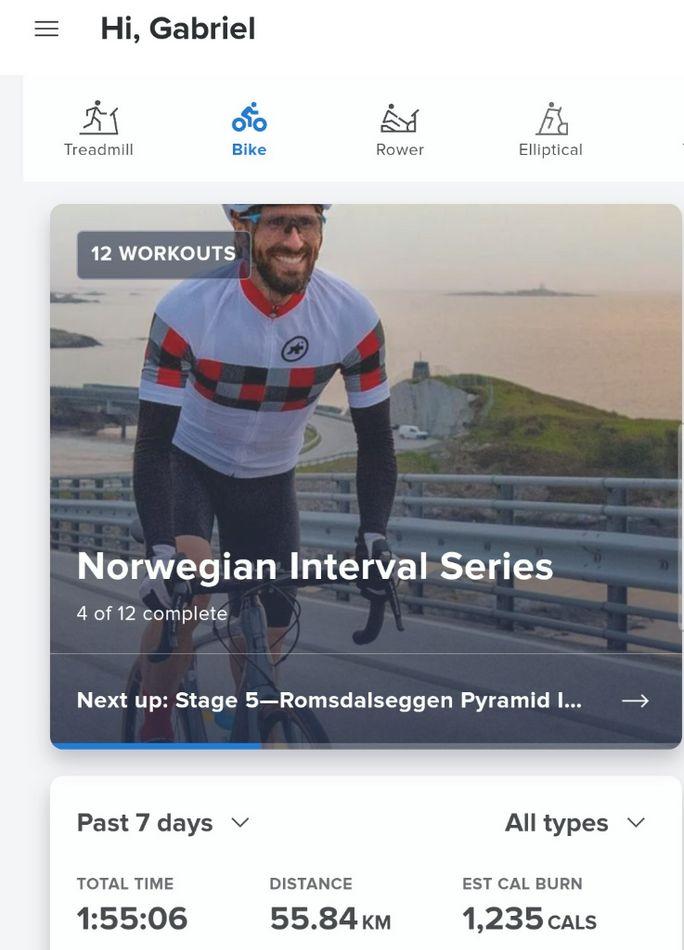Open the All types filter dropdown
Viewport: 684px width, 950px height.
[575, 823]
